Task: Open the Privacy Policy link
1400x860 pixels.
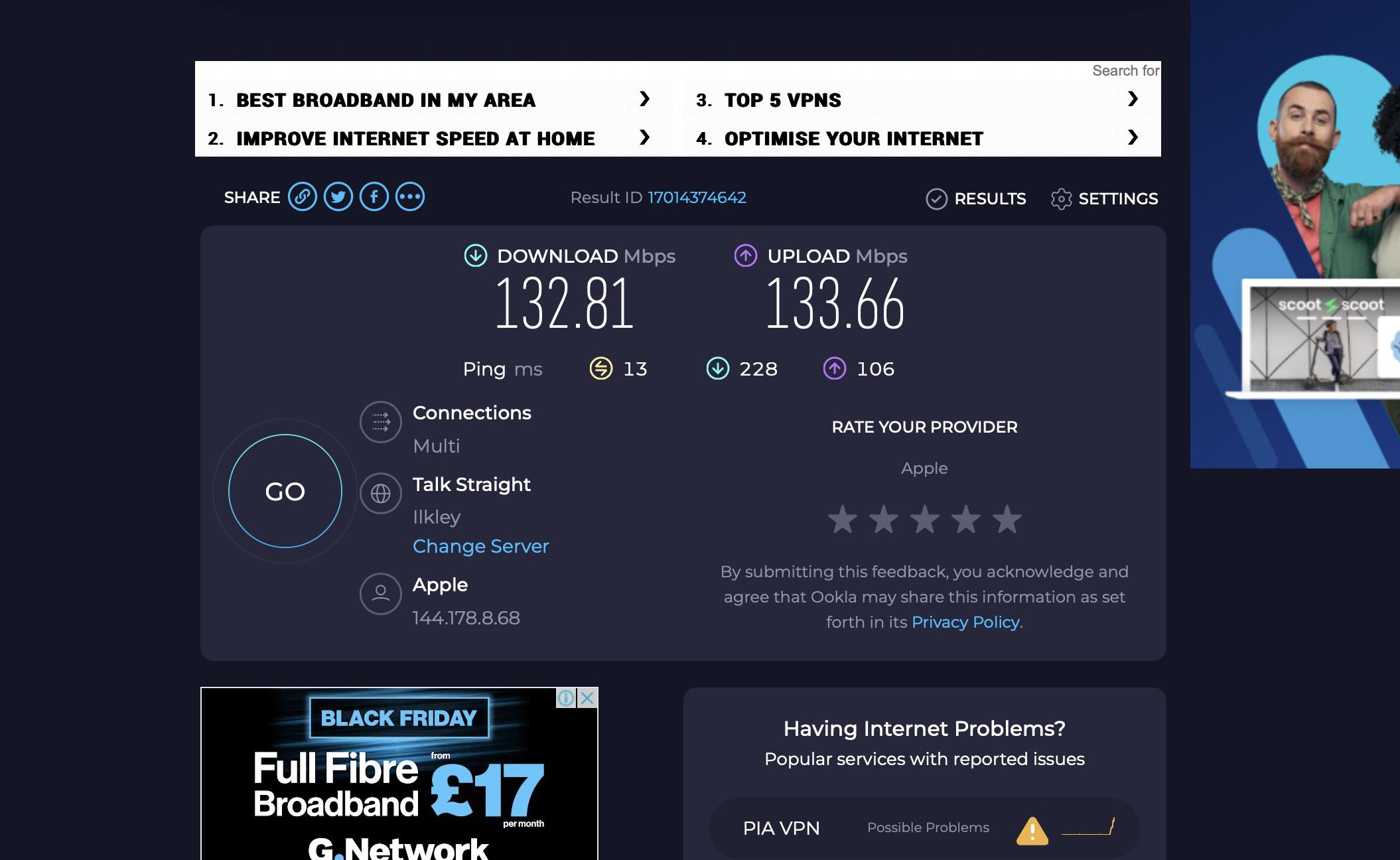Action: click(965, 622)
